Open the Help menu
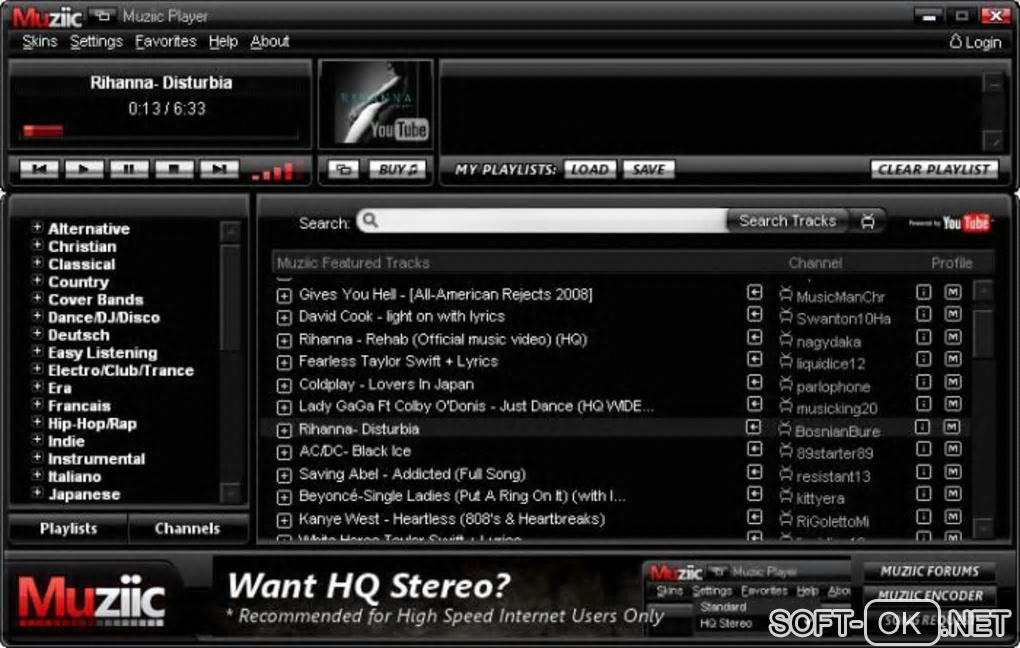Image resolution: width=1020 pixels, height=648 pixels. pyautogui.click(x=223, y=42)
